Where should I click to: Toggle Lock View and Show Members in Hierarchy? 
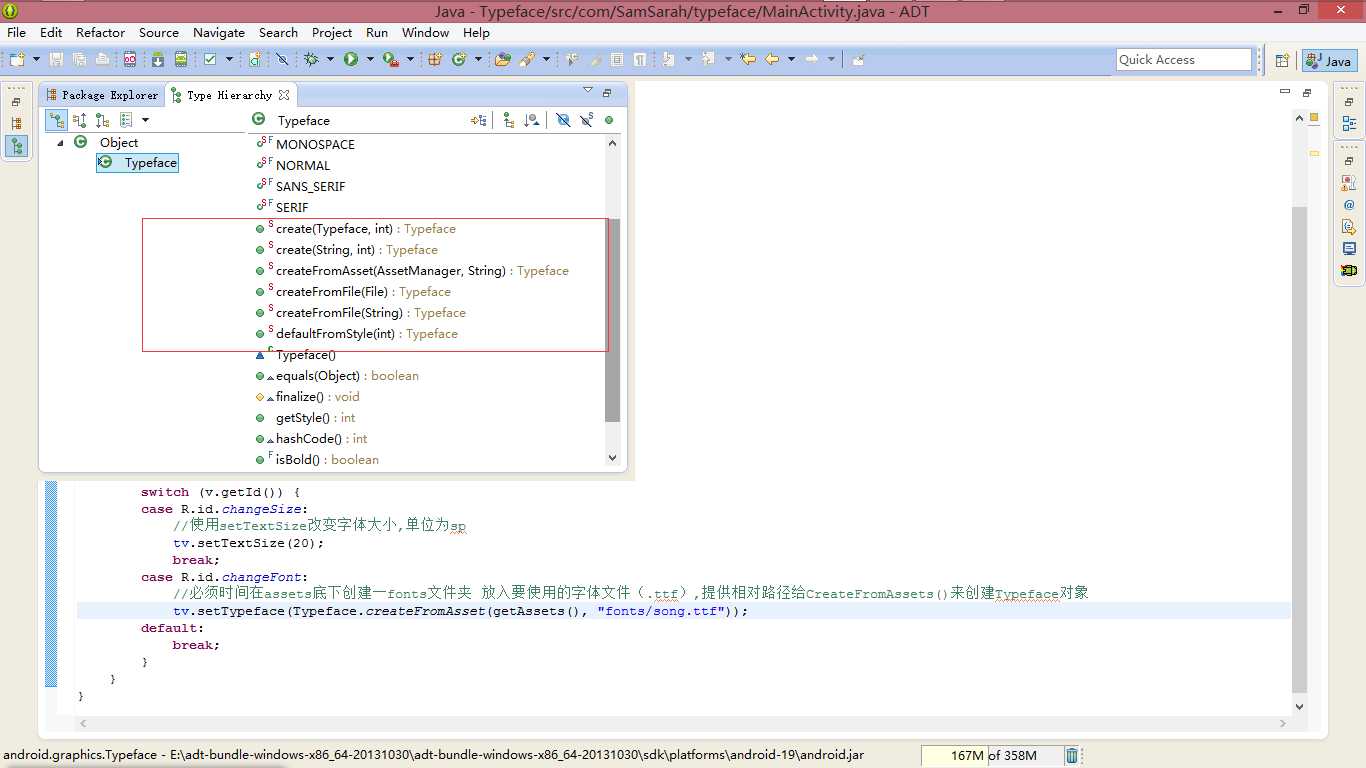pyautogui.click(x=479, y=120)
